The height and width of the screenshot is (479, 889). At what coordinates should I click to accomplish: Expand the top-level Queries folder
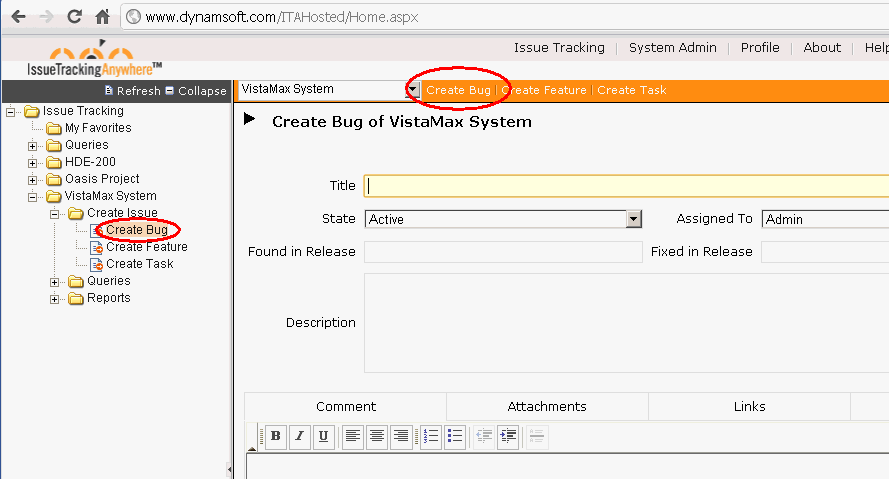pyautogui.click(x=32, y=146)
